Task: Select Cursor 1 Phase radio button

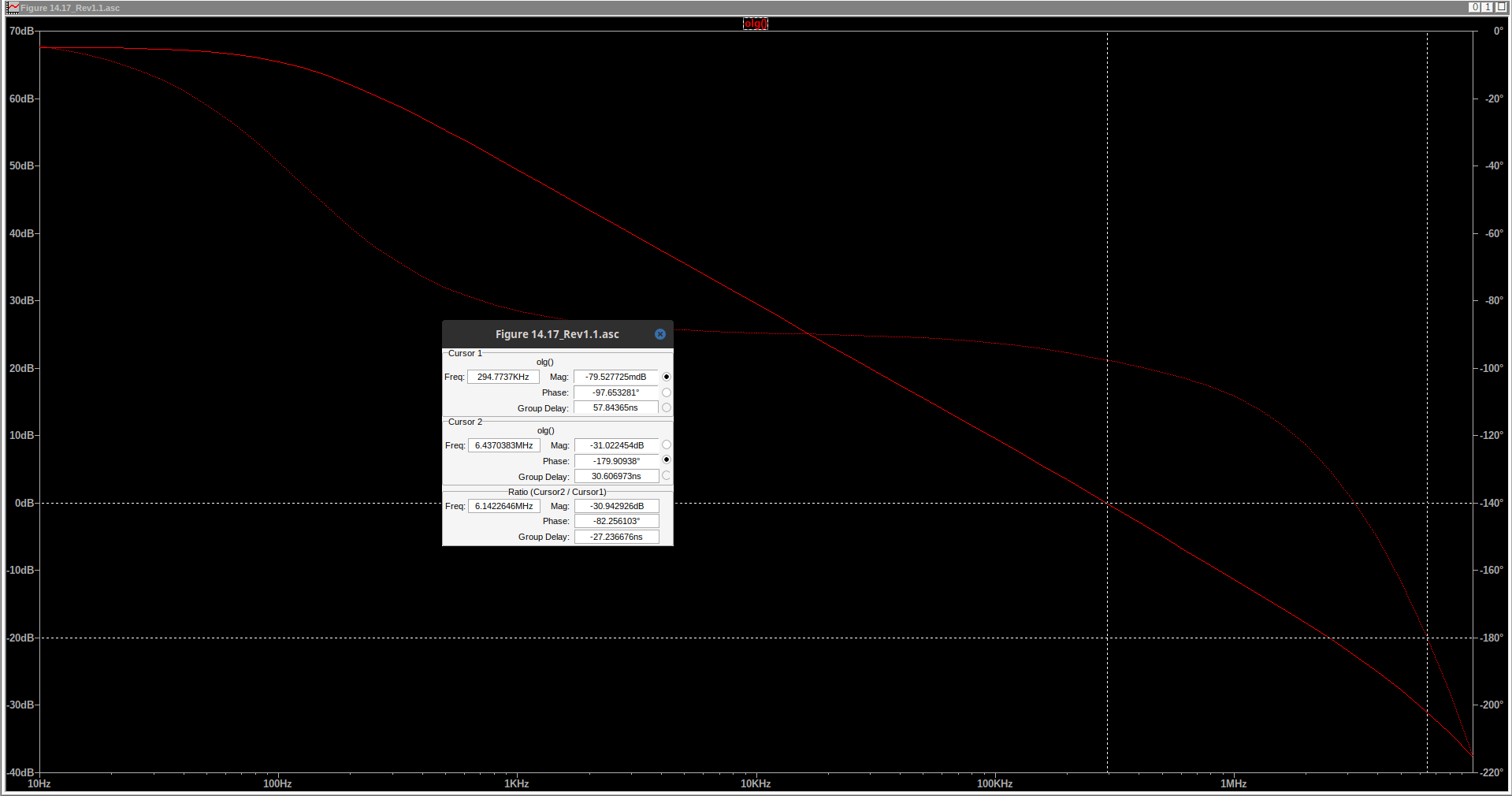Action: (x=667, y=392)
